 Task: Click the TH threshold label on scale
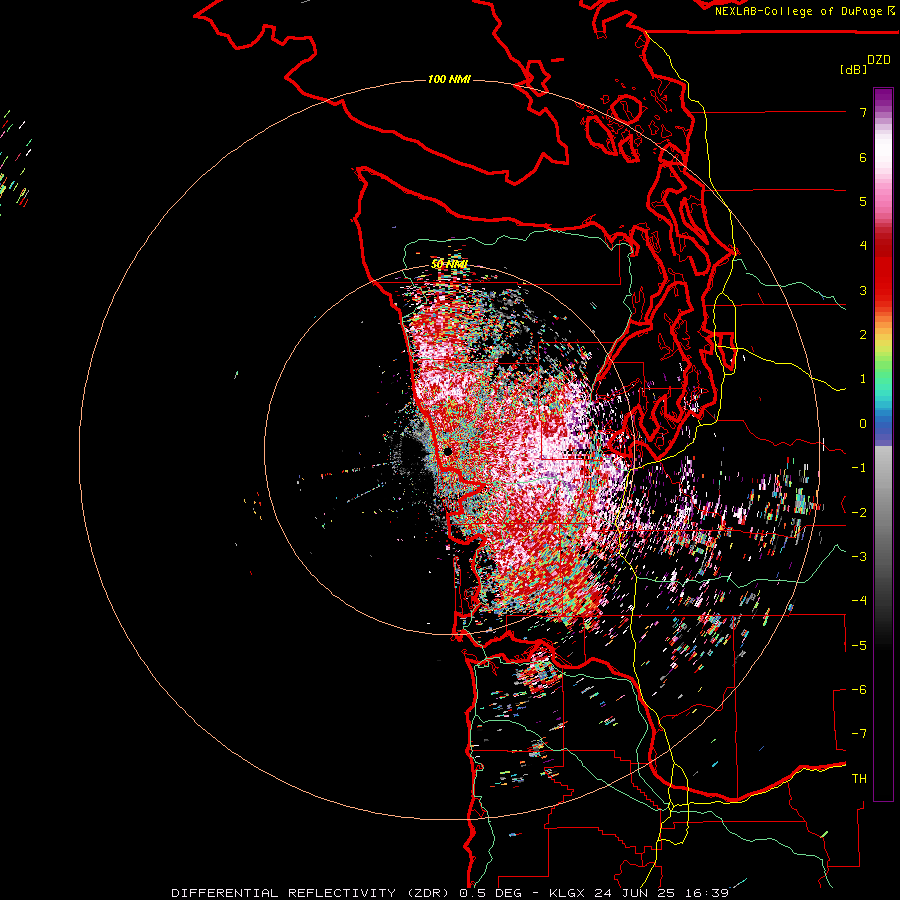pyautogui.click(x=859, y=779)
